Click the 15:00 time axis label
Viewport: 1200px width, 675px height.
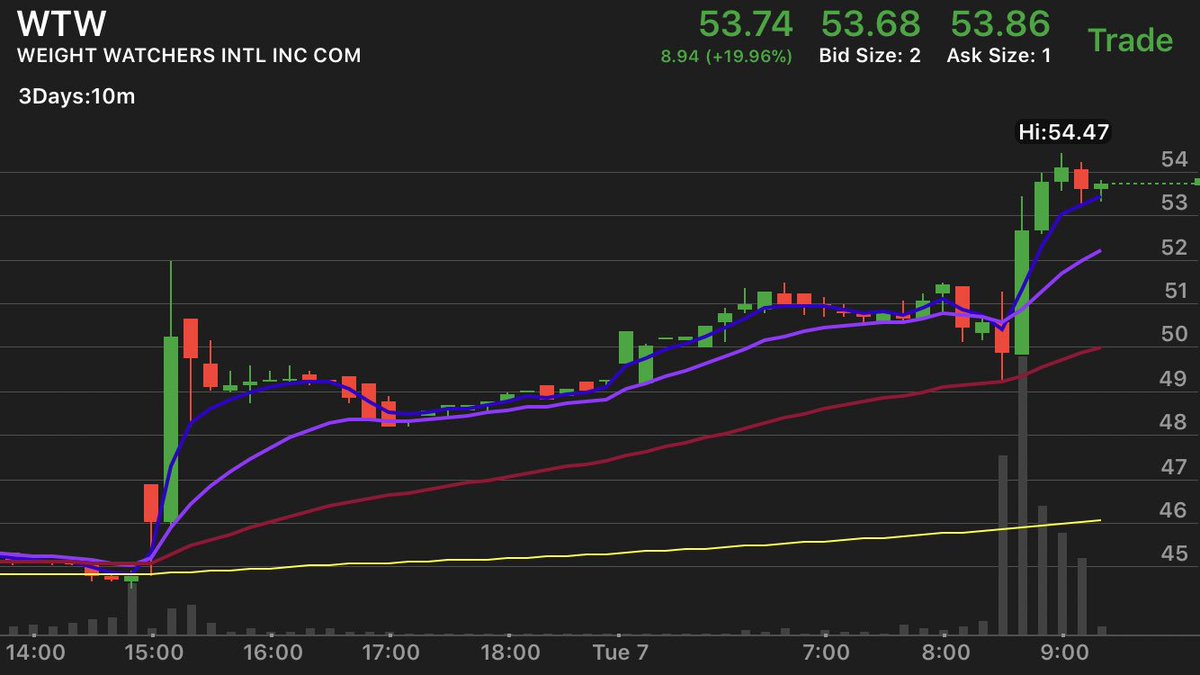(x=153, y=653)
